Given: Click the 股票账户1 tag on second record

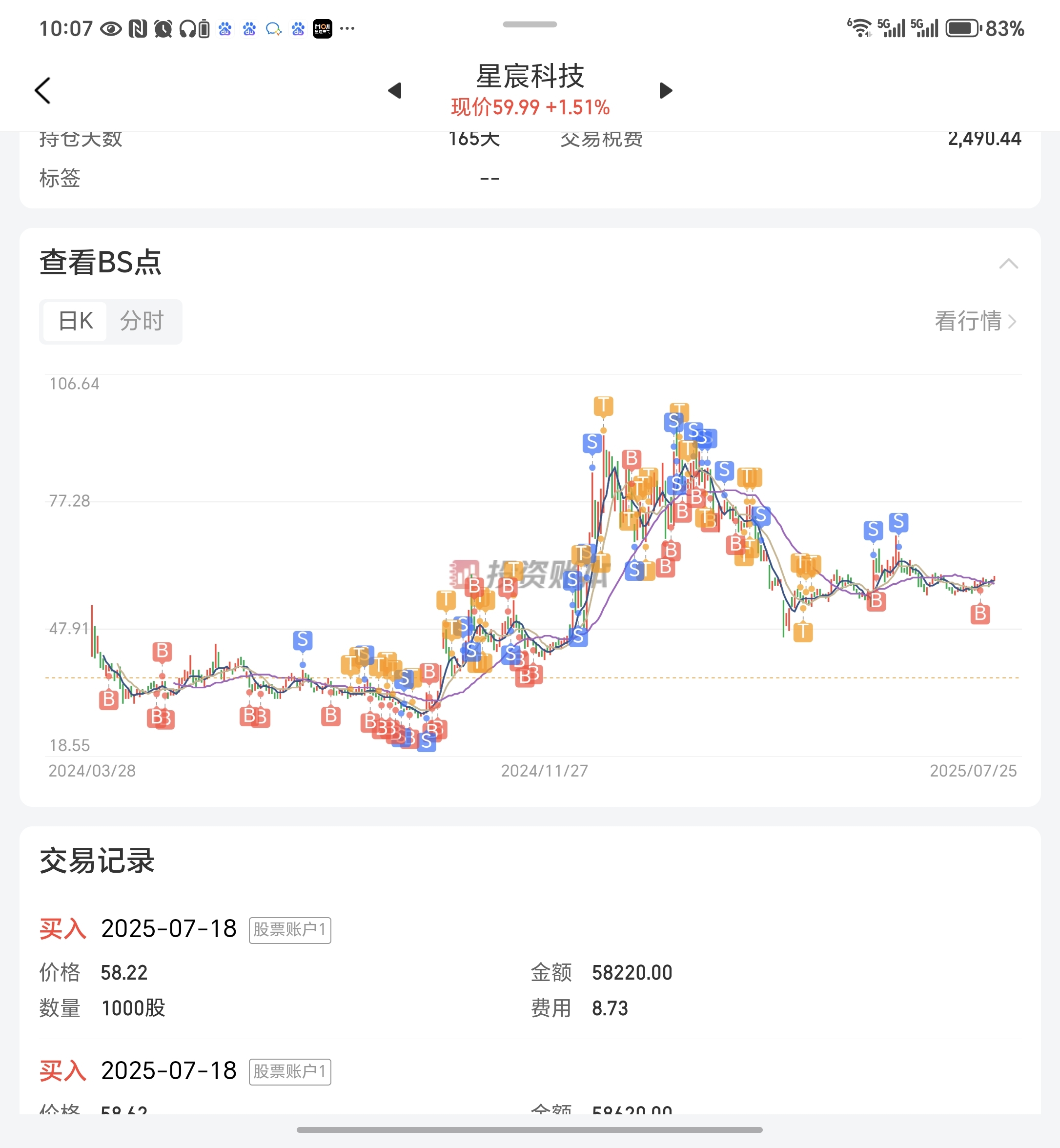Looking at the screenshot, I should (x=290, y=1071).
